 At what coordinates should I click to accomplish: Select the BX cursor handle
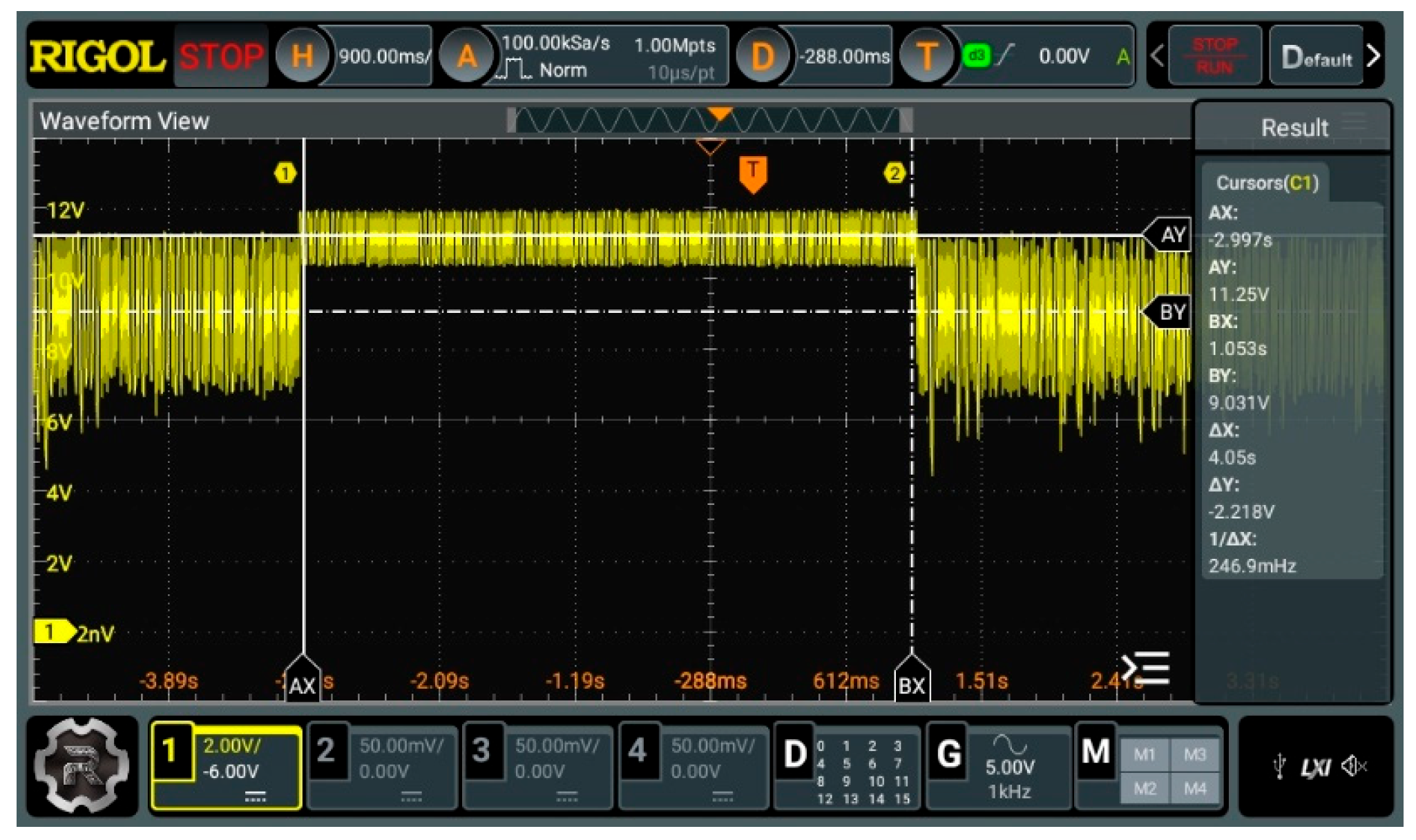click(912, 679)
